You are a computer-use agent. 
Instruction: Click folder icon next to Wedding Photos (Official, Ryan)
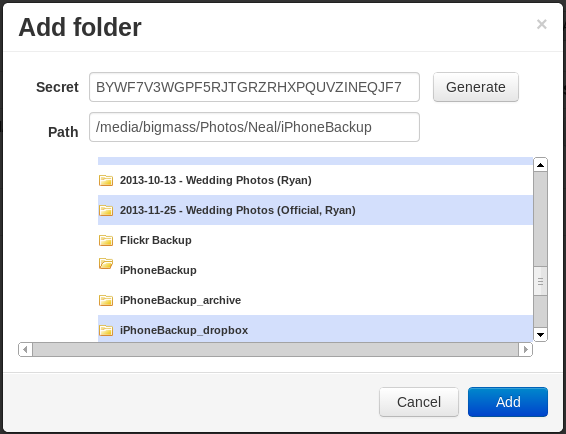(106, 210)
